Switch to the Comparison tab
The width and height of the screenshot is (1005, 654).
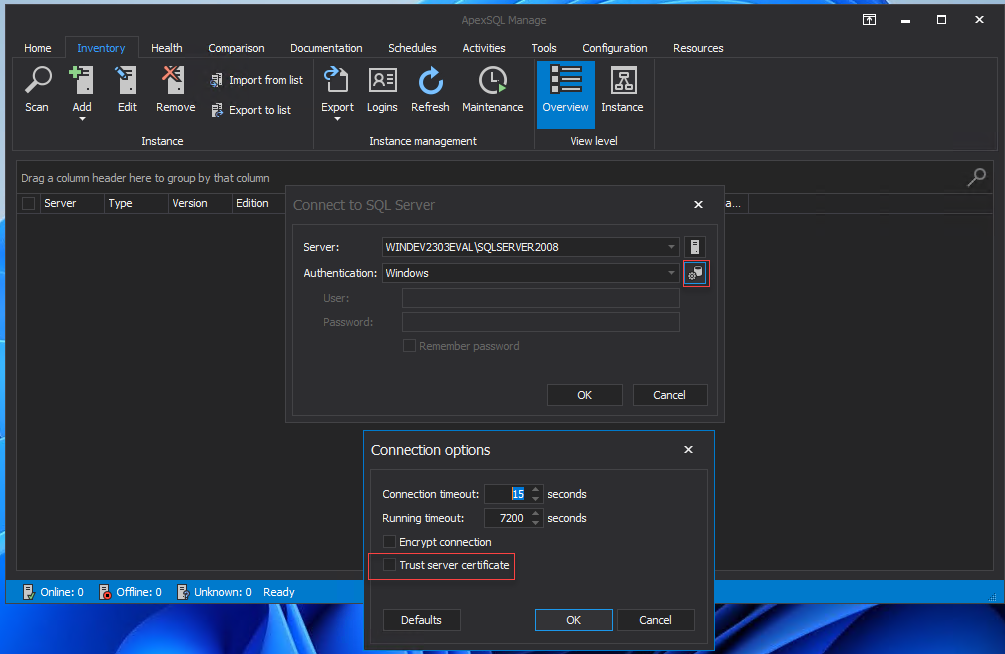click(x=237, y=48)
